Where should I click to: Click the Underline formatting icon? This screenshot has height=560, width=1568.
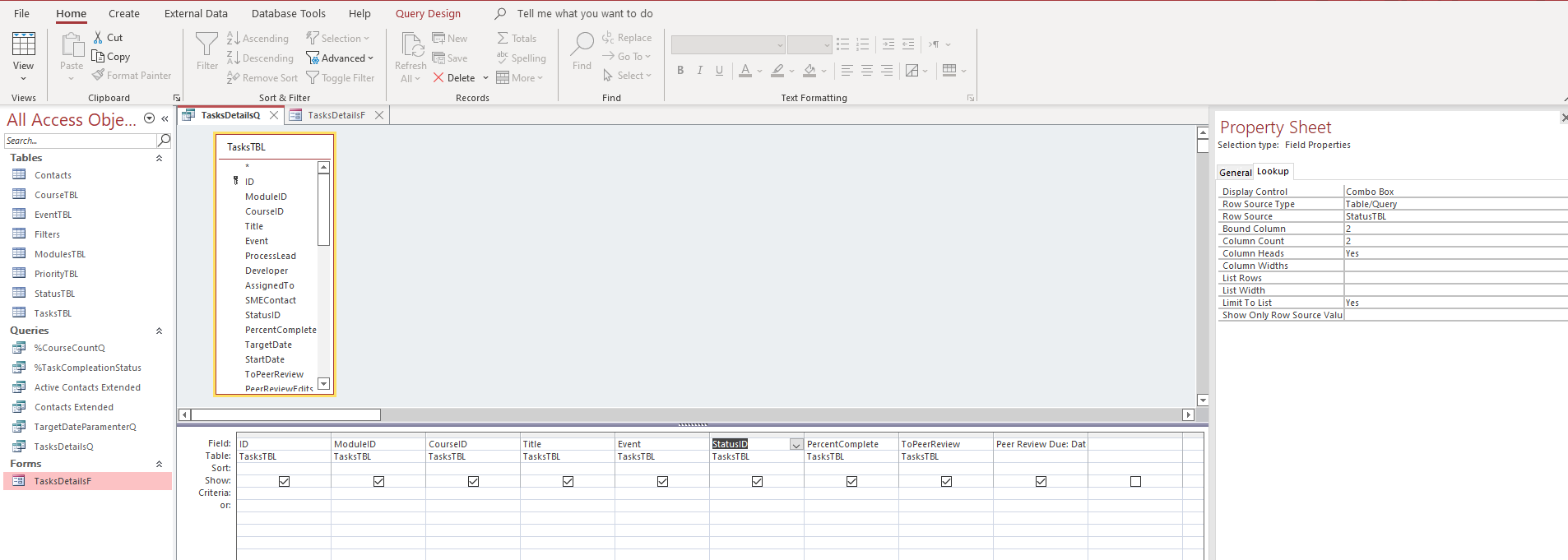pos(720,71)
